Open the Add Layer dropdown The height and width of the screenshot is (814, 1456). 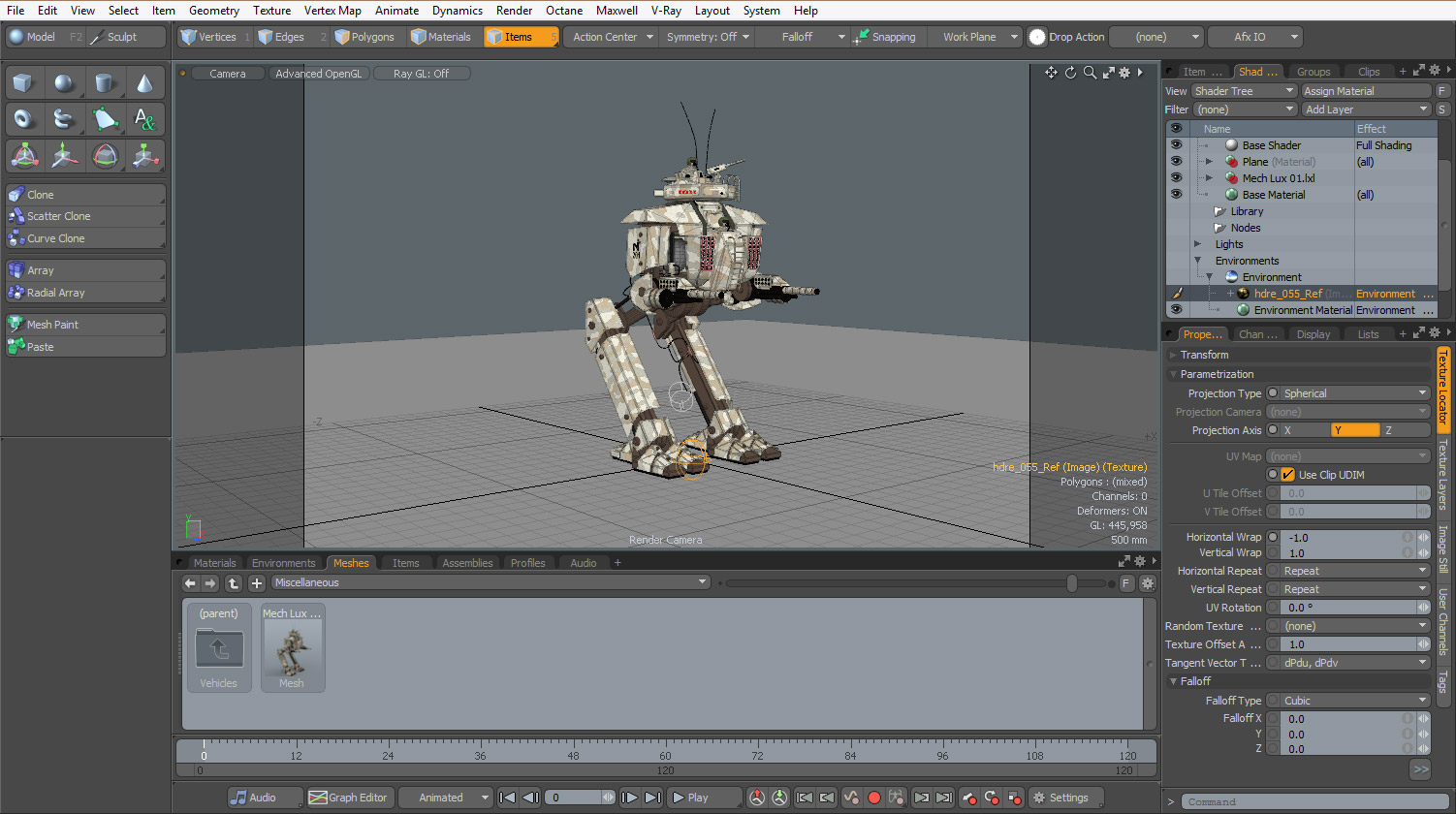[1367, 110]
